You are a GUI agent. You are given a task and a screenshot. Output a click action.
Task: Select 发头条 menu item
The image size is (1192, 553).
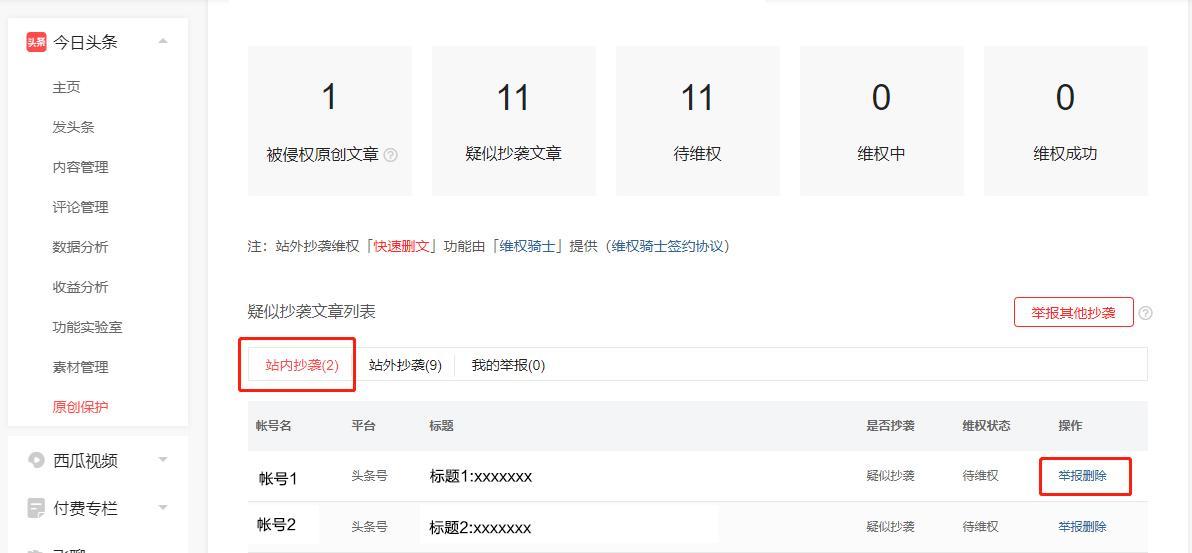tap(73, 127)
